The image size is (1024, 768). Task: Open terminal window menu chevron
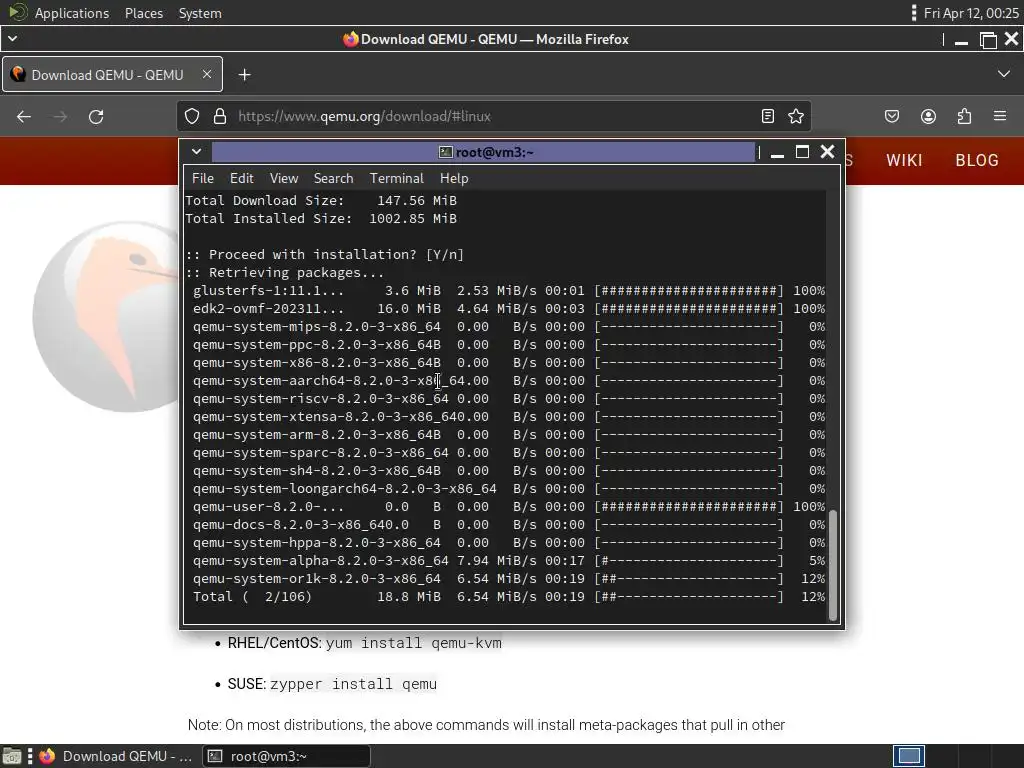(196, 152)
